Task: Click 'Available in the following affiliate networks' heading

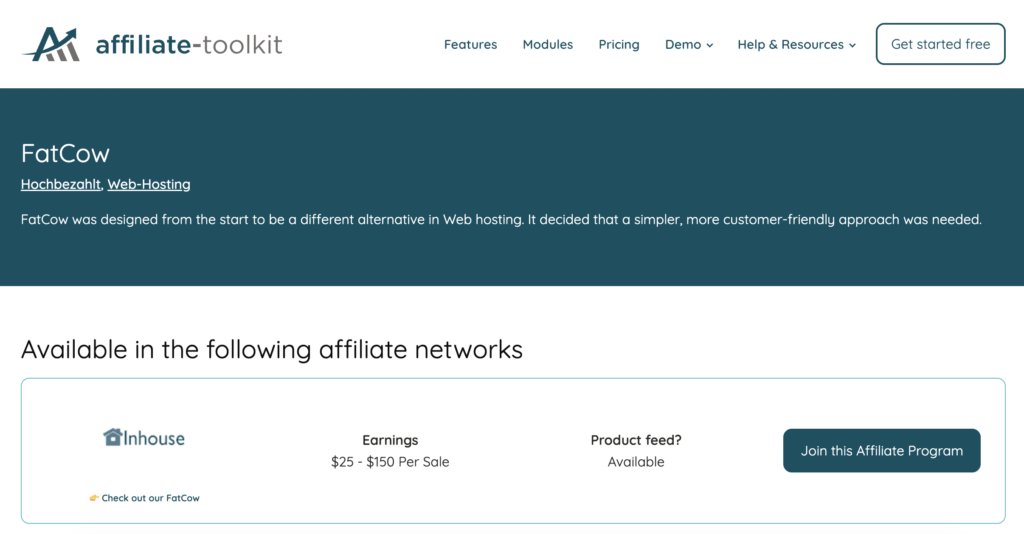Action: [x=272, y=349]
